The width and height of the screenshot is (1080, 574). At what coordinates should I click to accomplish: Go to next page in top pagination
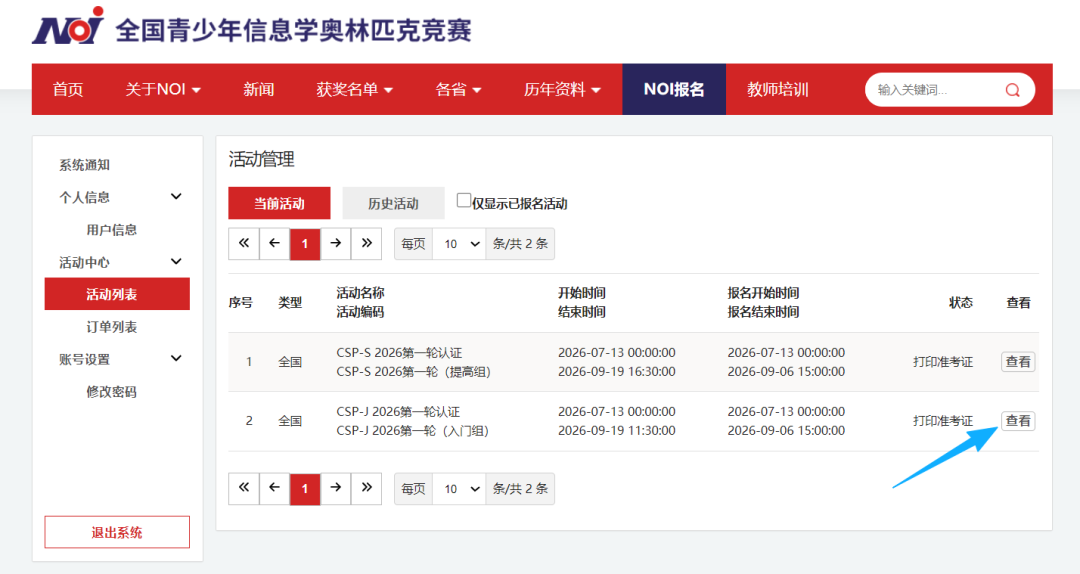point(335,243)
